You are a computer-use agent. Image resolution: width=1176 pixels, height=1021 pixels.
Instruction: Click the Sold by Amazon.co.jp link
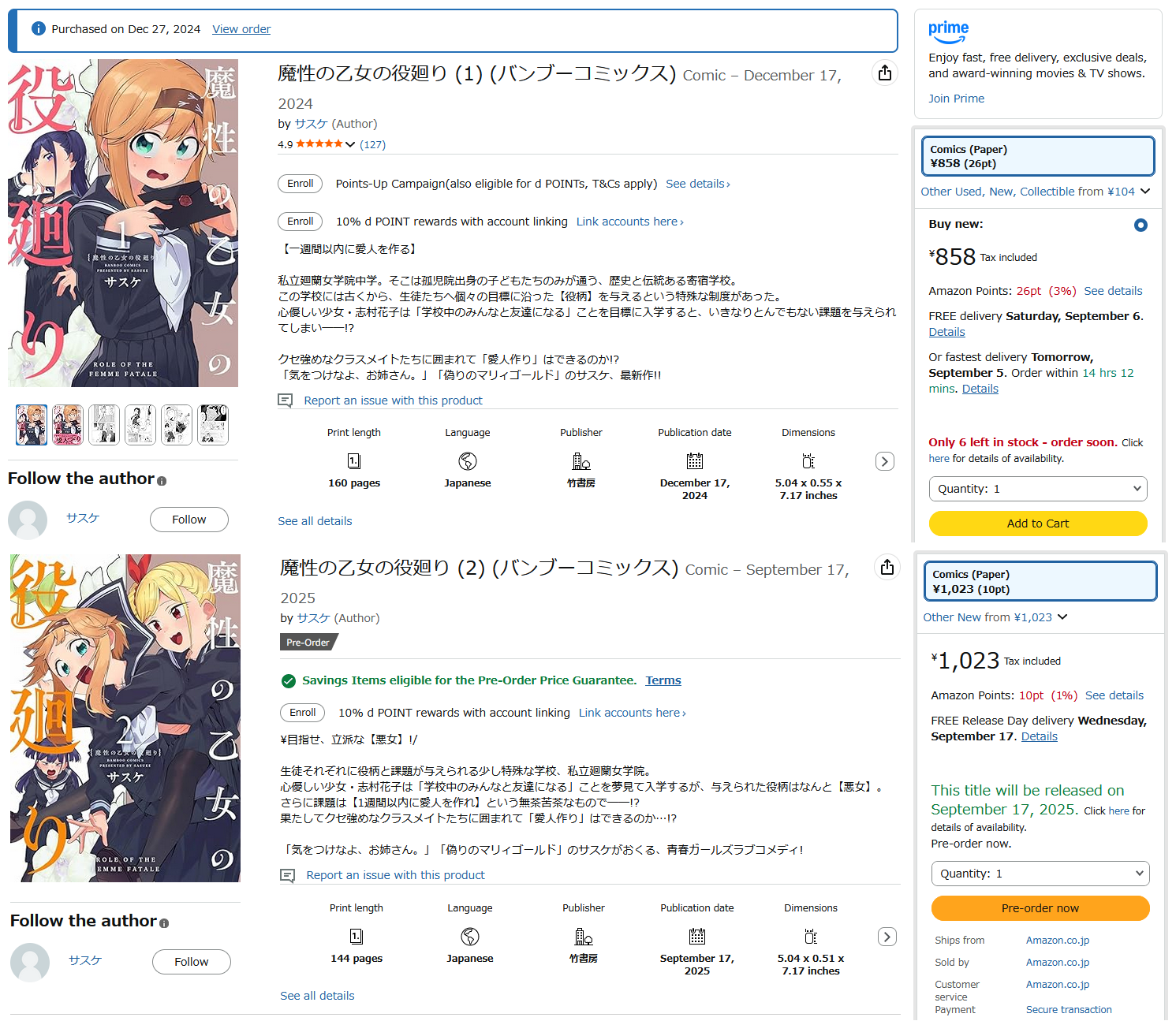[1058, 962]
